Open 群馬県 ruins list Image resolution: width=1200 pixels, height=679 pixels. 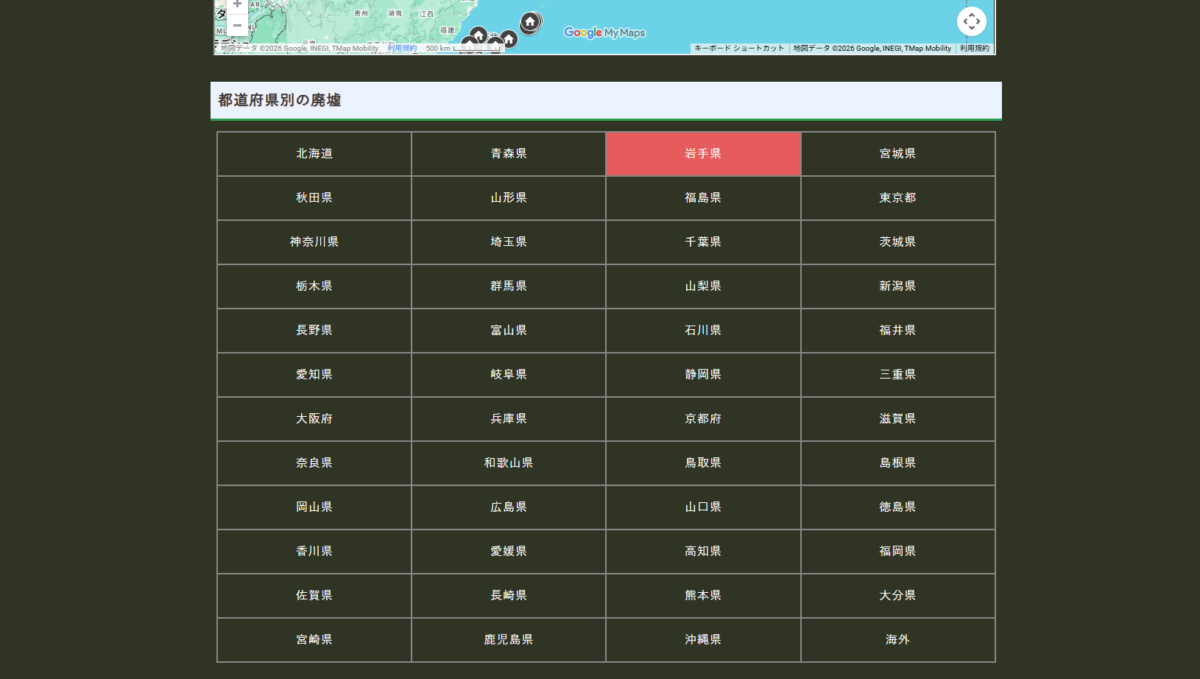pyautogui.click(x=509, y=286)
